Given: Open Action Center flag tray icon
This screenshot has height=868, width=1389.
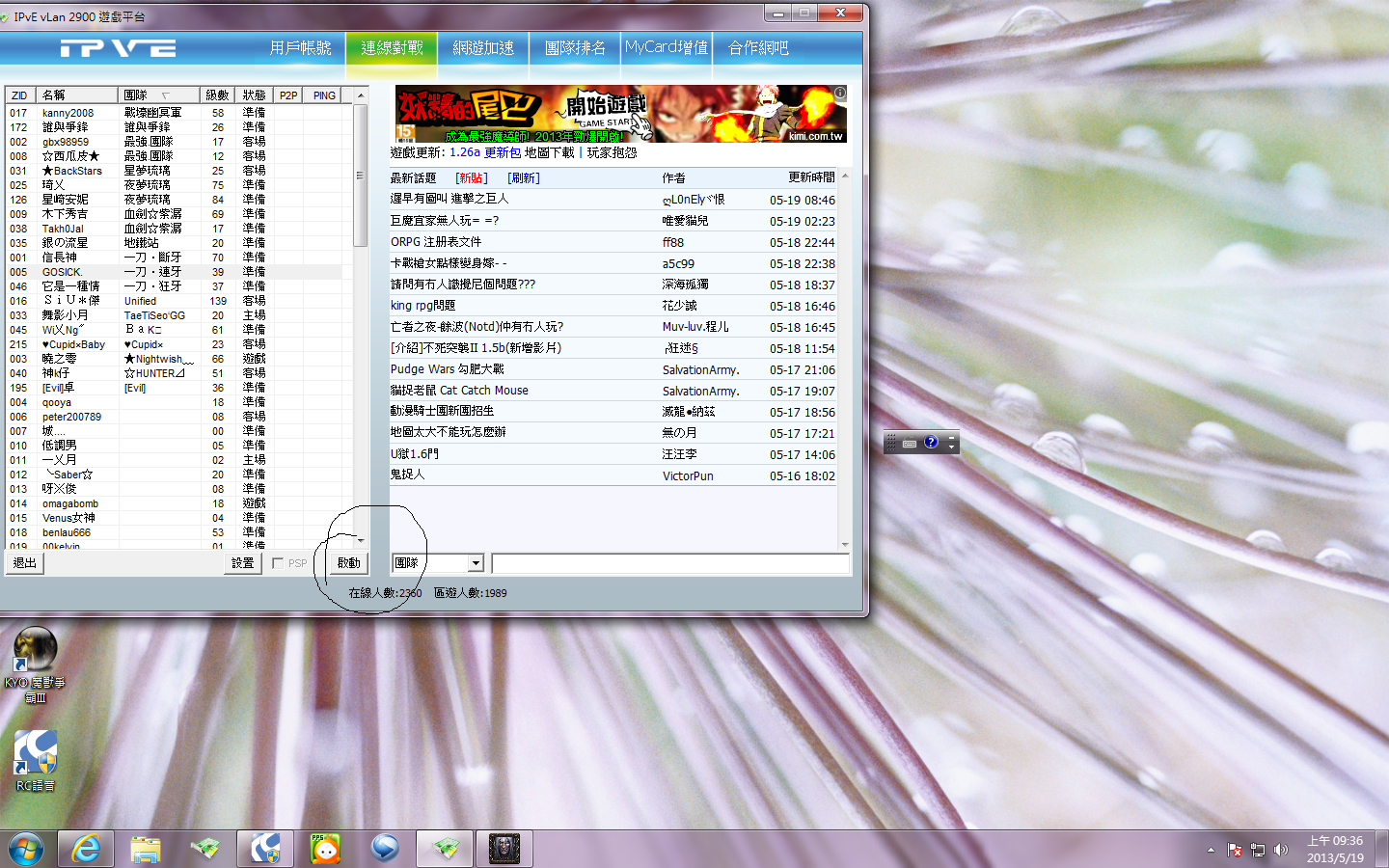Looking at the screenshot, I should click(1235, 850).
